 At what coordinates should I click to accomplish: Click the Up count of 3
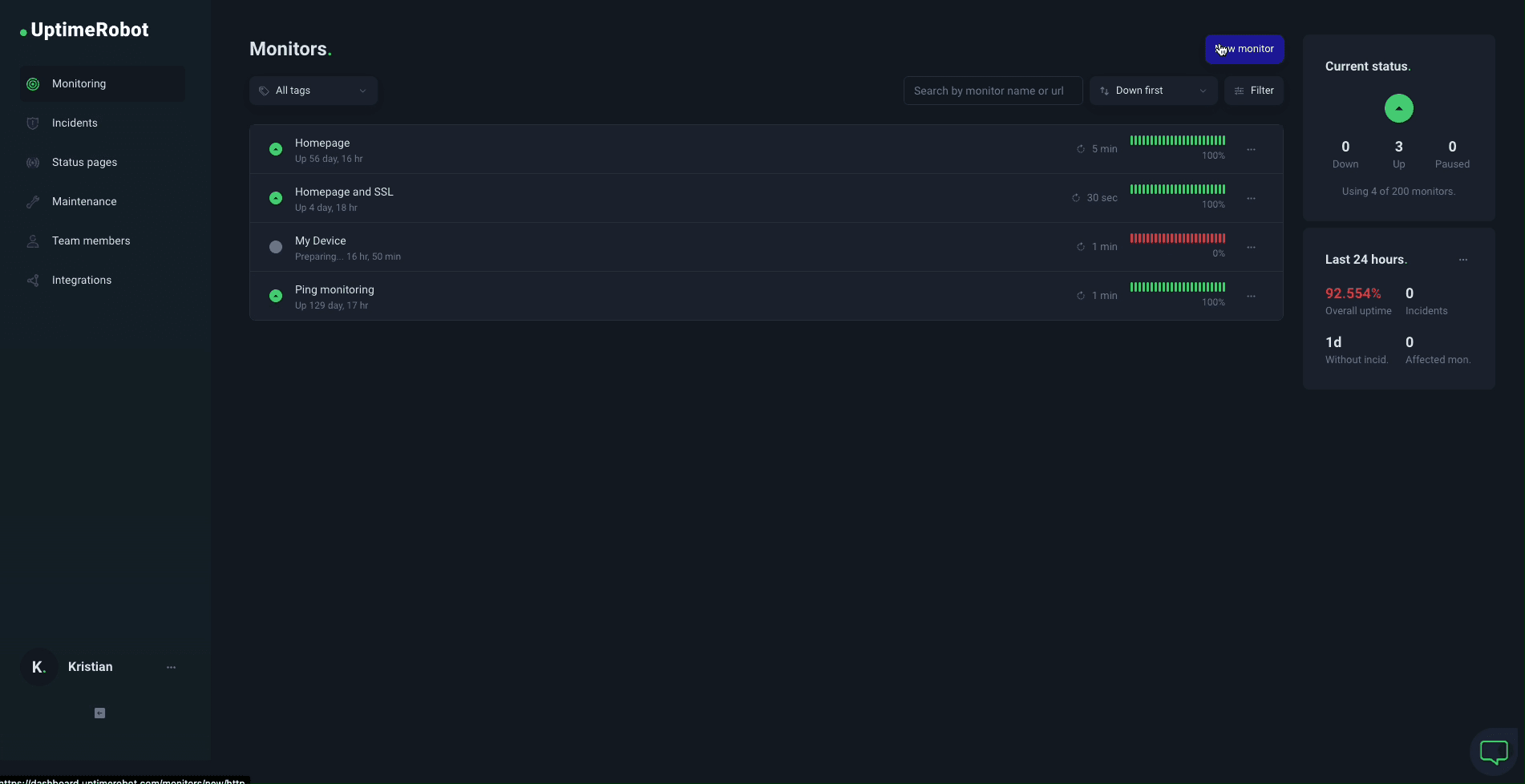coord(1399,147)
